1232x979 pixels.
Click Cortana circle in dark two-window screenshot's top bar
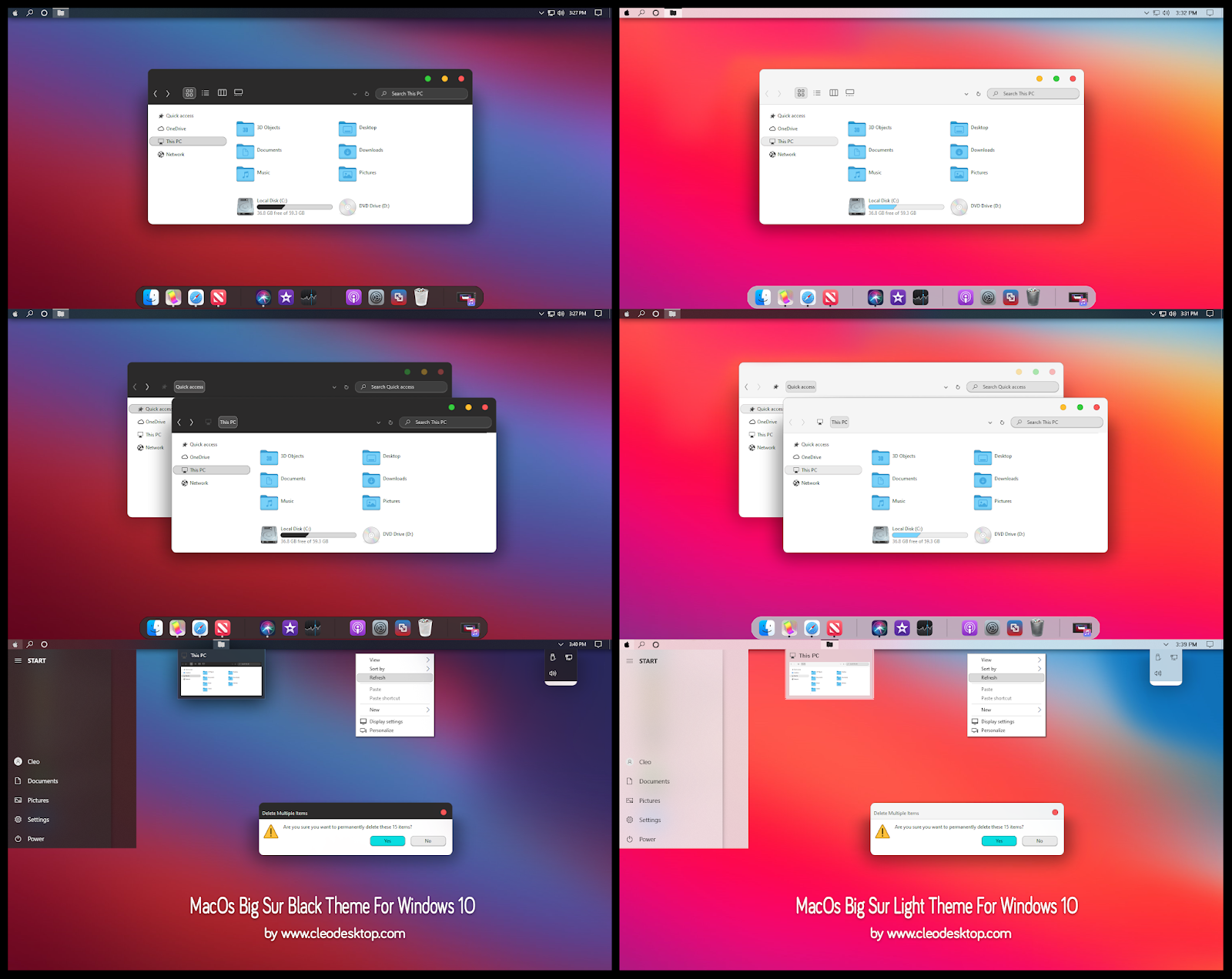45,314
